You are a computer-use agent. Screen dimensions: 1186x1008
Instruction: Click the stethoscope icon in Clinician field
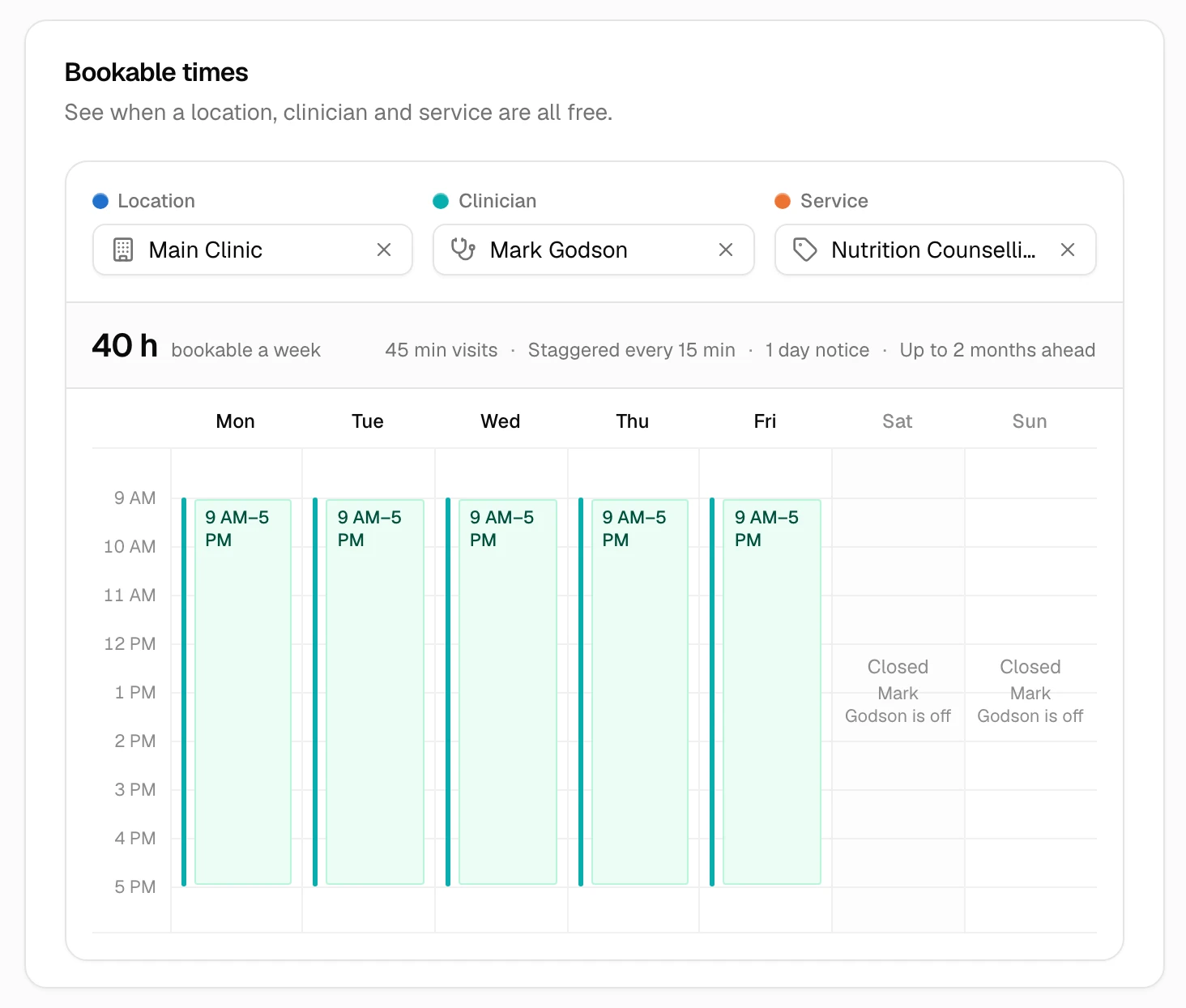coord(463,250)
